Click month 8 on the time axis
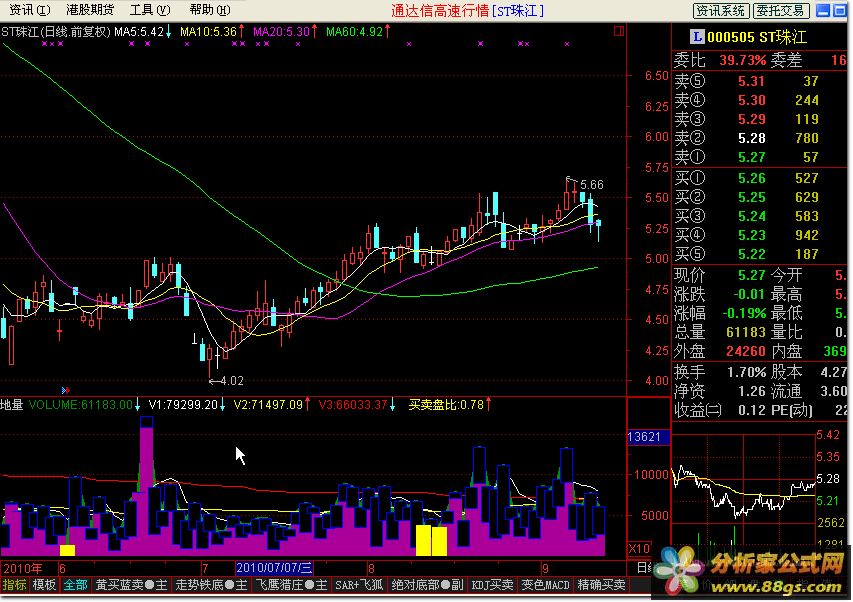Viewport: 853px width, 602px height. pyautogui.click(x=371, y=569)
